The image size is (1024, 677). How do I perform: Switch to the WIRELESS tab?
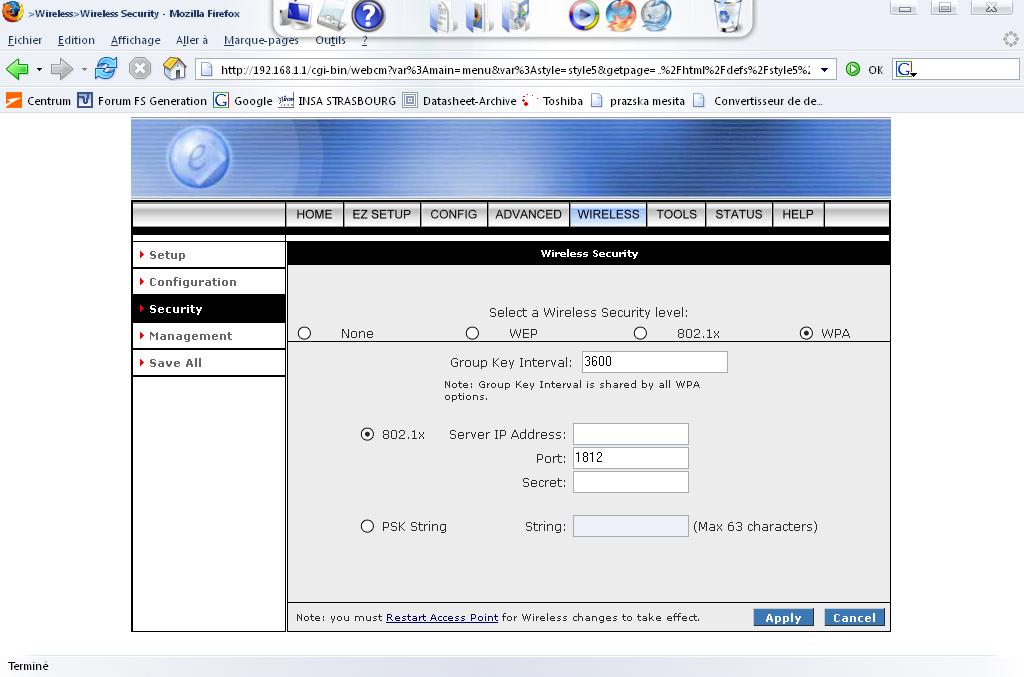pos(608,214)
